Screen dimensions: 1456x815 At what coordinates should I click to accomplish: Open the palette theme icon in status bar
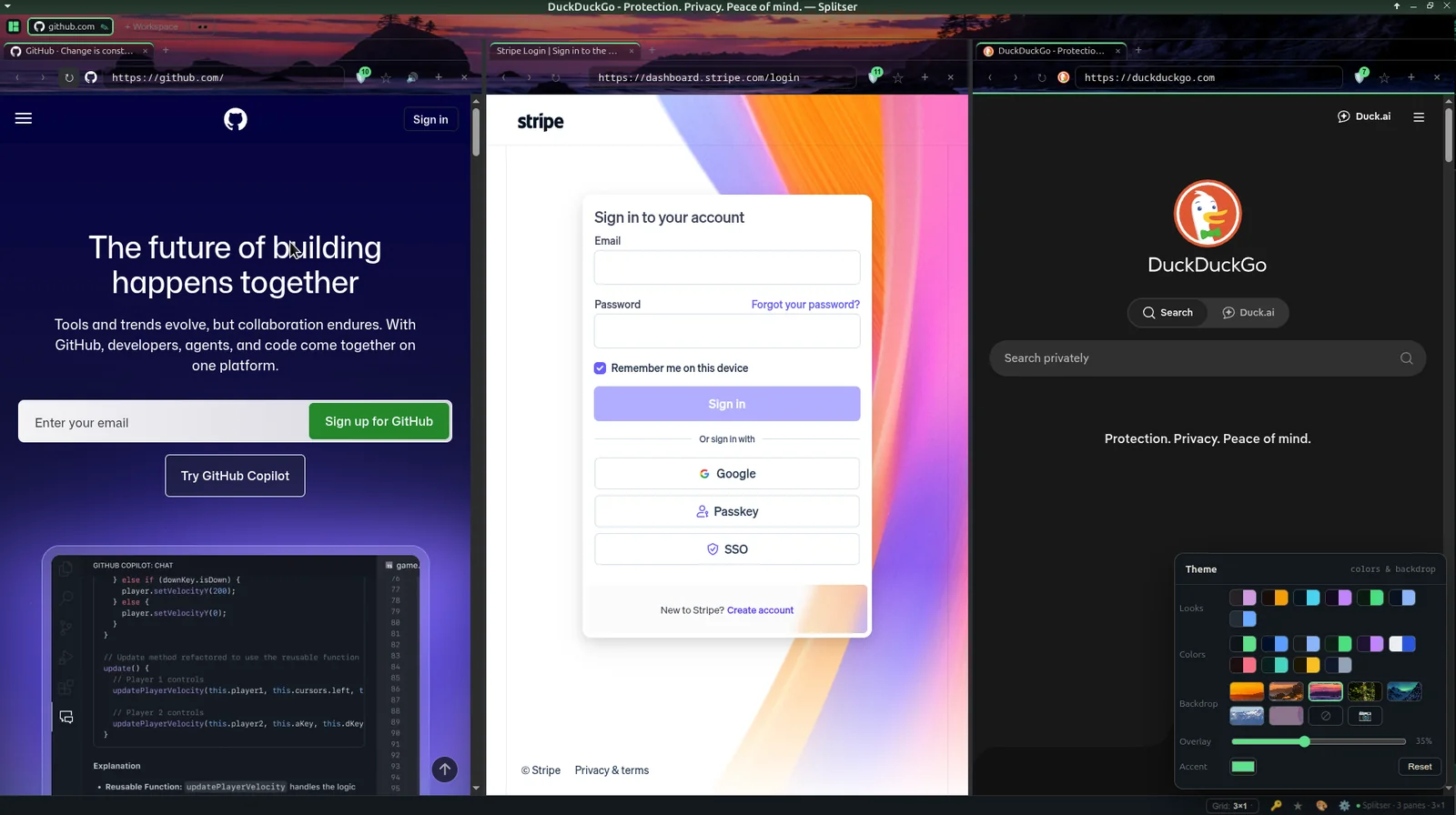tap(1321, 805)
